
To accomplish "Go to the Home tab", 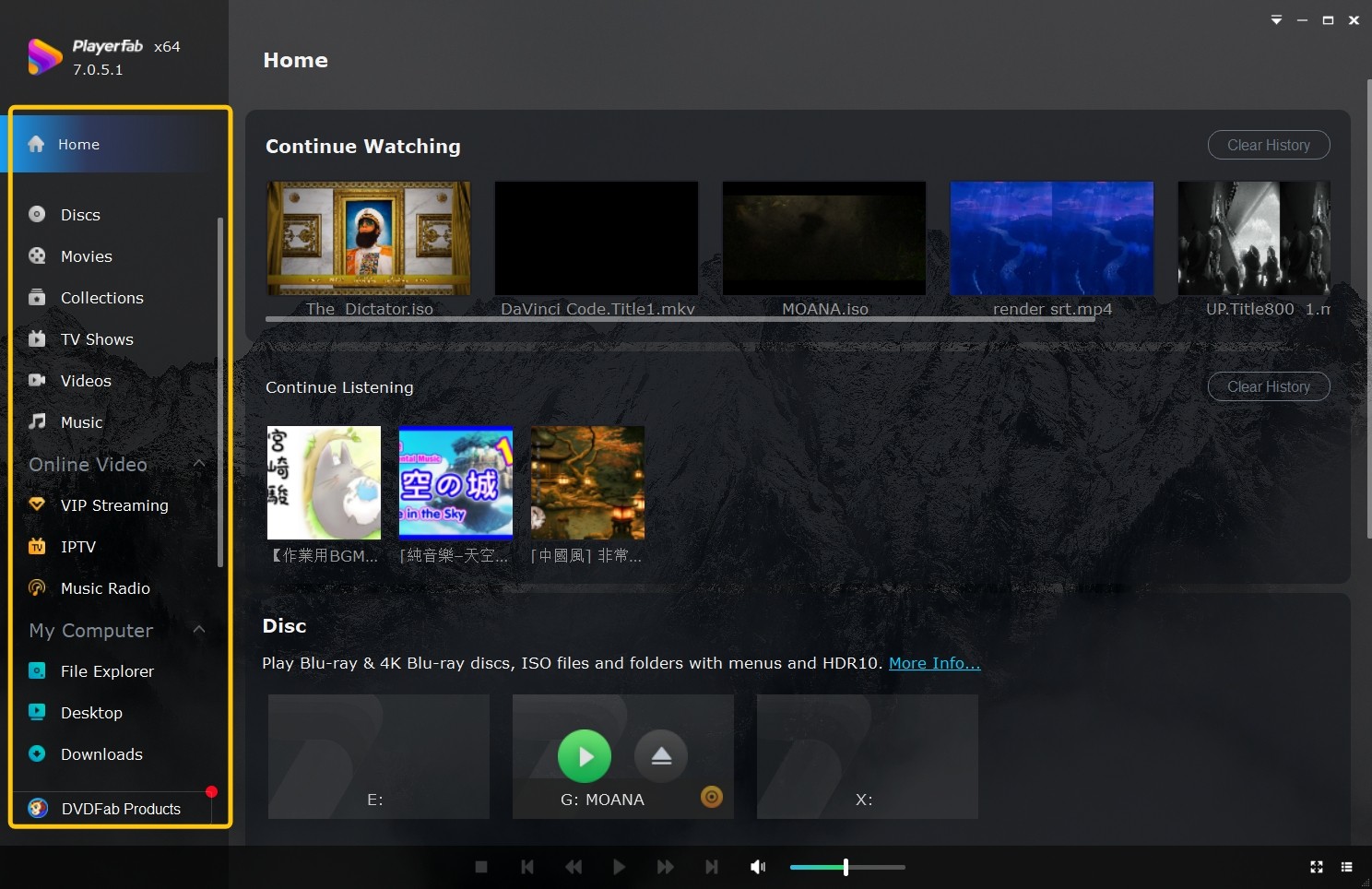I will coord(78,144).
